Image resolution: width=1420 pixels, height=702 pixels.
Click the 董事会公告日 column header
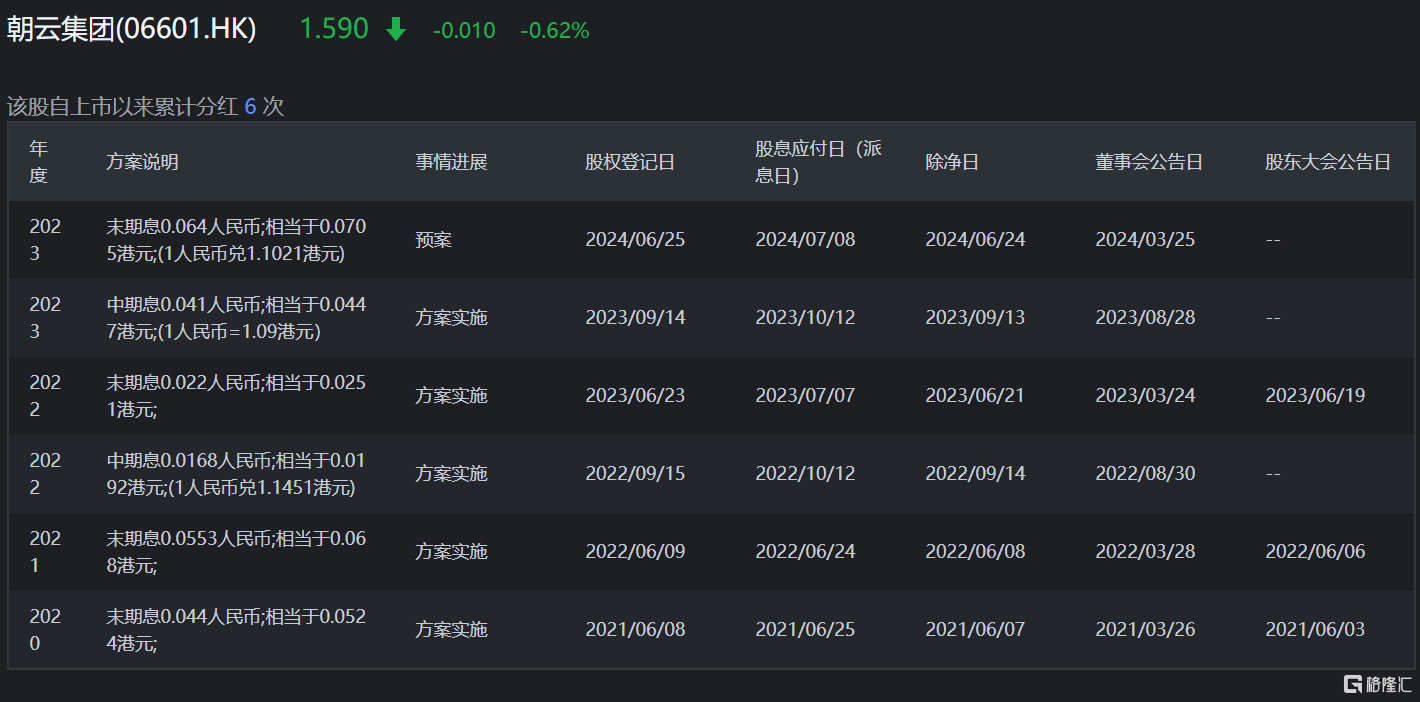coord(1149,162)
